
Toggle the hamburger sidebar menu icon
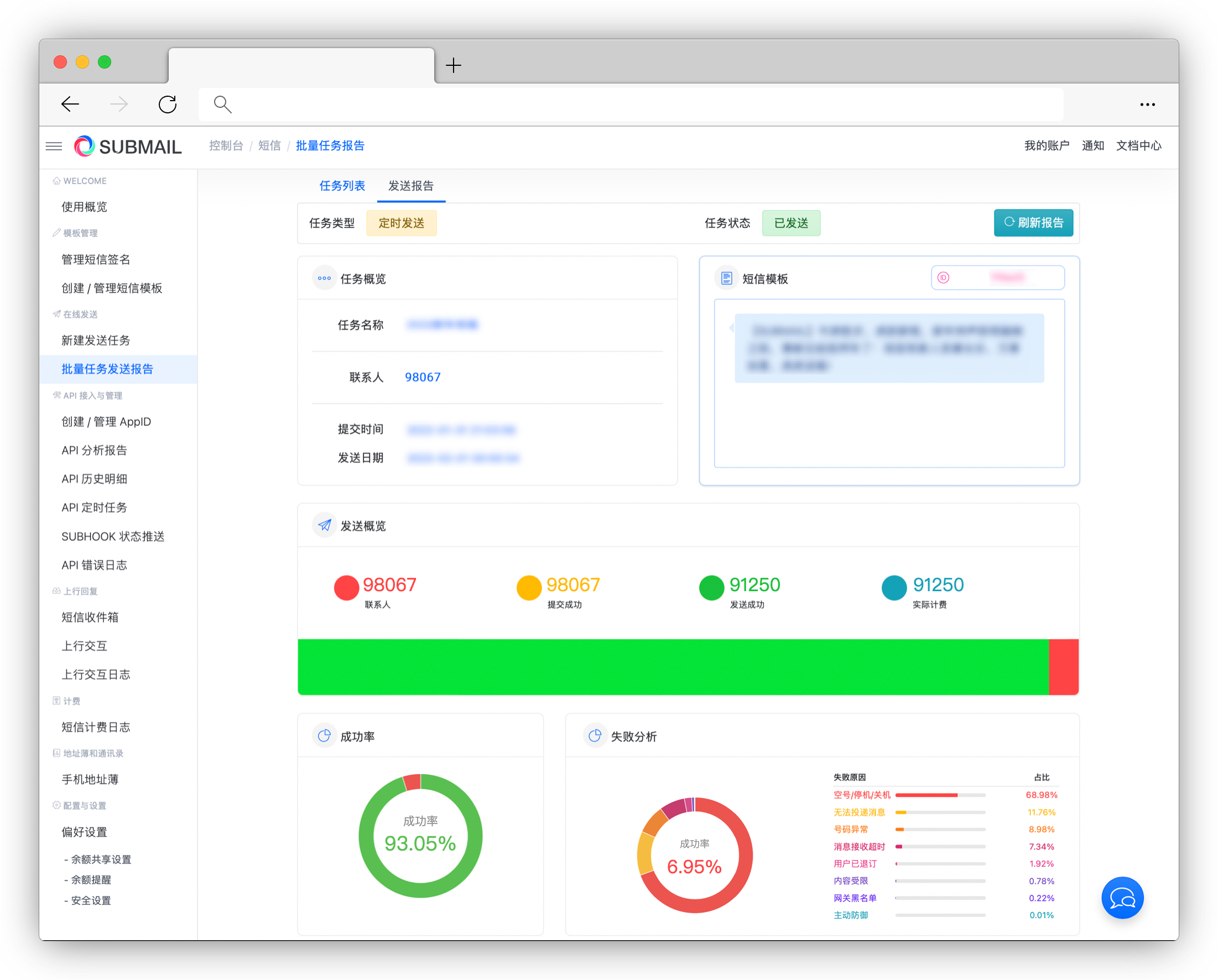[x=54, y=147]
